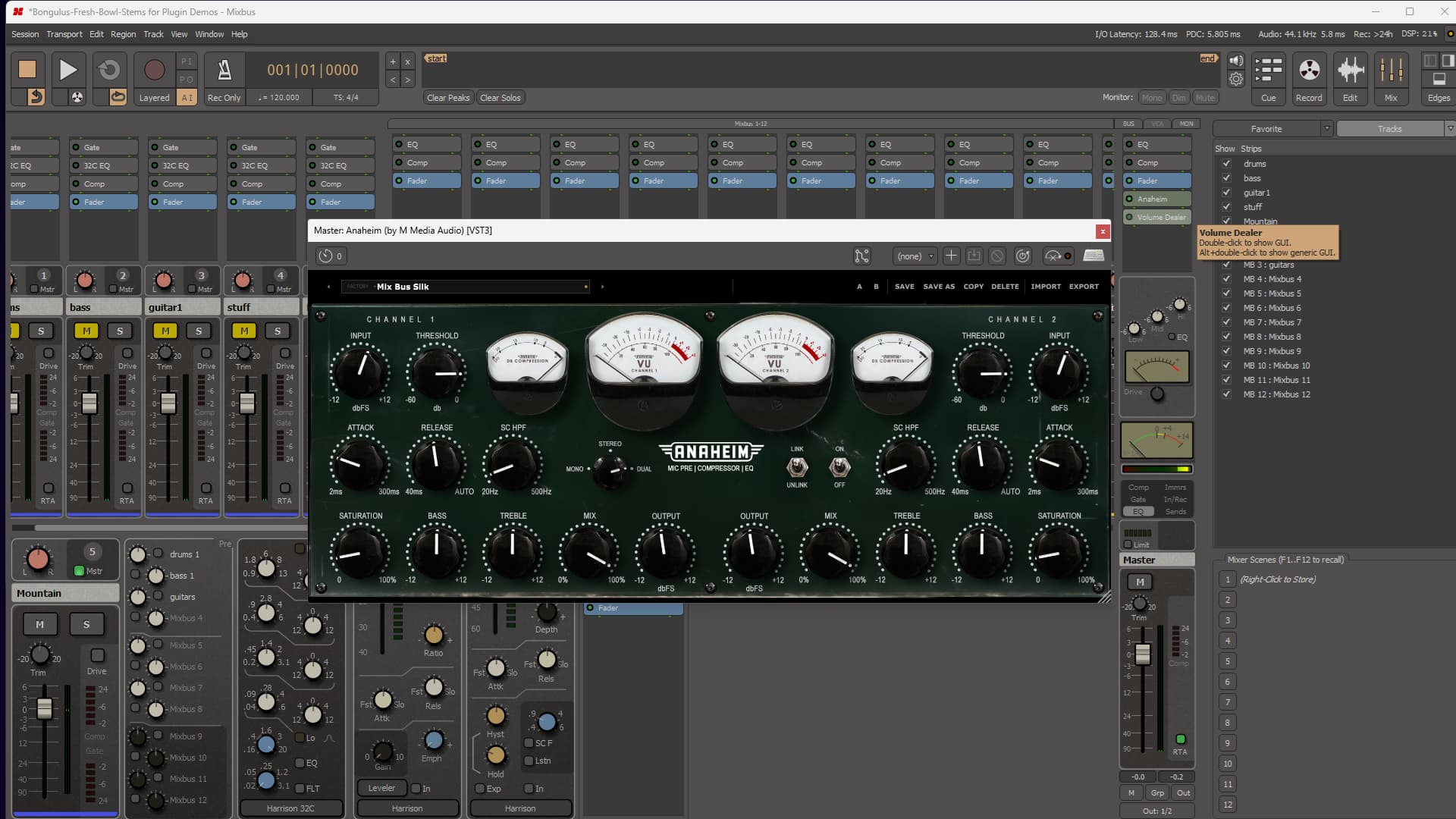Viewport: 1456px width, 819px height.
Task: Select the BUS tab in mixer header
Action: point(1128,124)
